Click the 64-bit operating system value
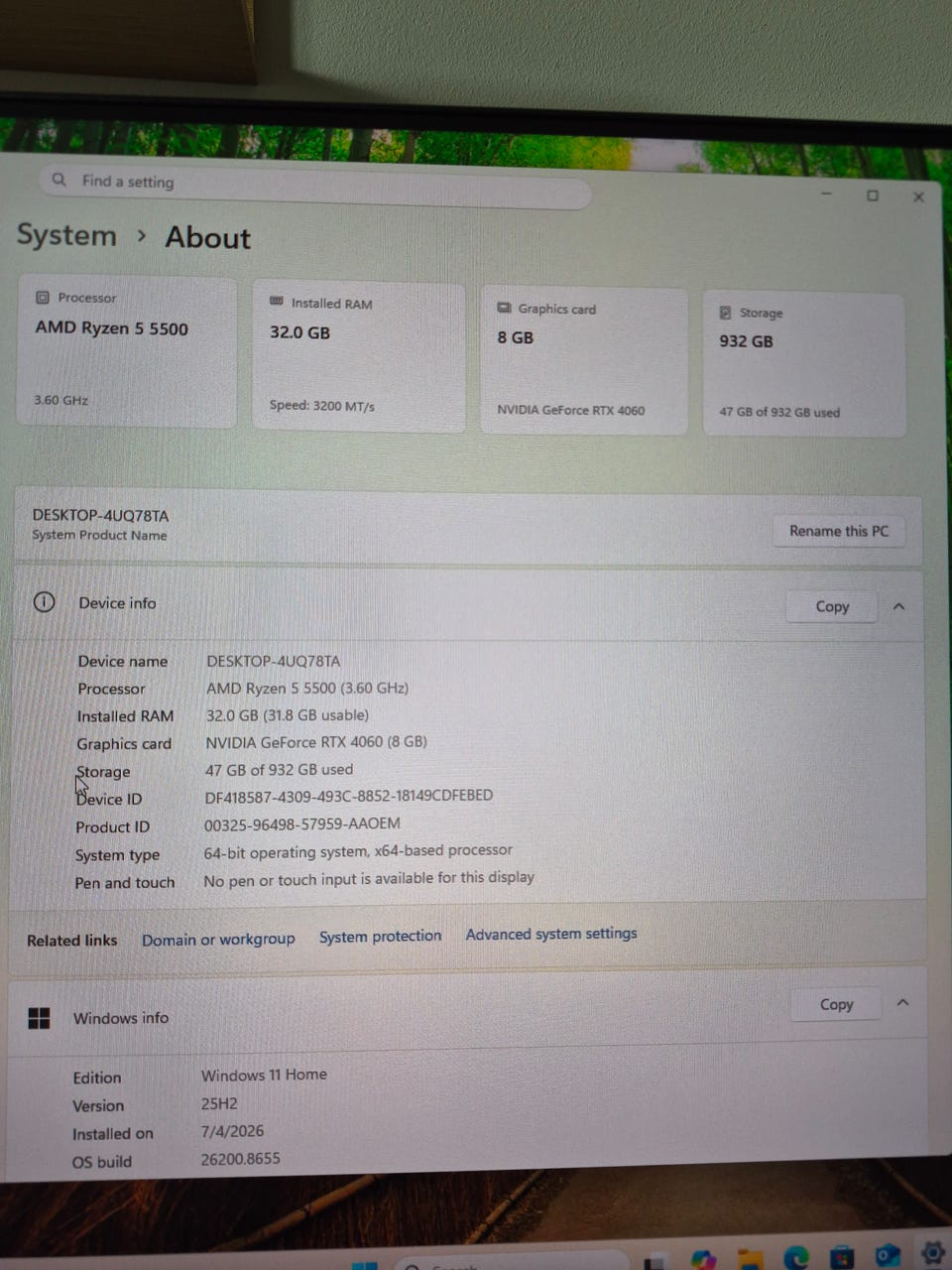This screenshot has width=952, height=1270. click(358, 851)
